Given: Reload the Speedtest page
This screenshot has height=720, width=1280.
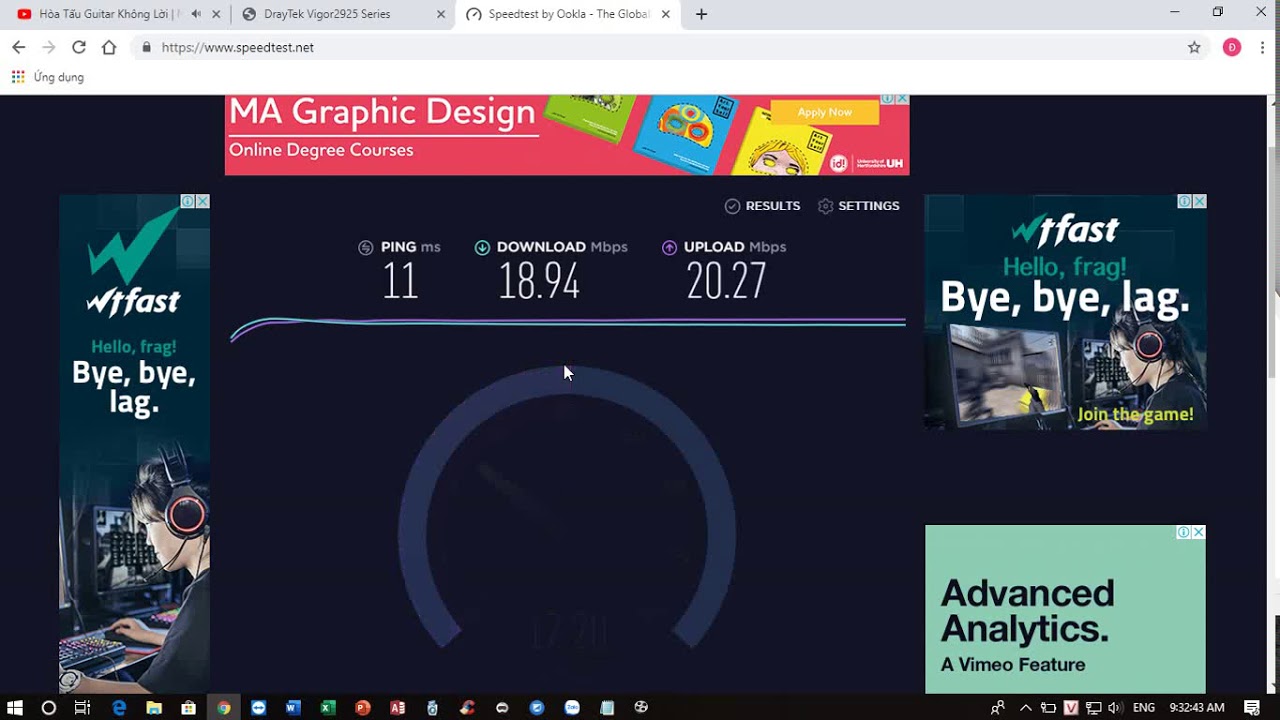Looking at the screenshot, I should pyautogui.click(x=79, y=47).
